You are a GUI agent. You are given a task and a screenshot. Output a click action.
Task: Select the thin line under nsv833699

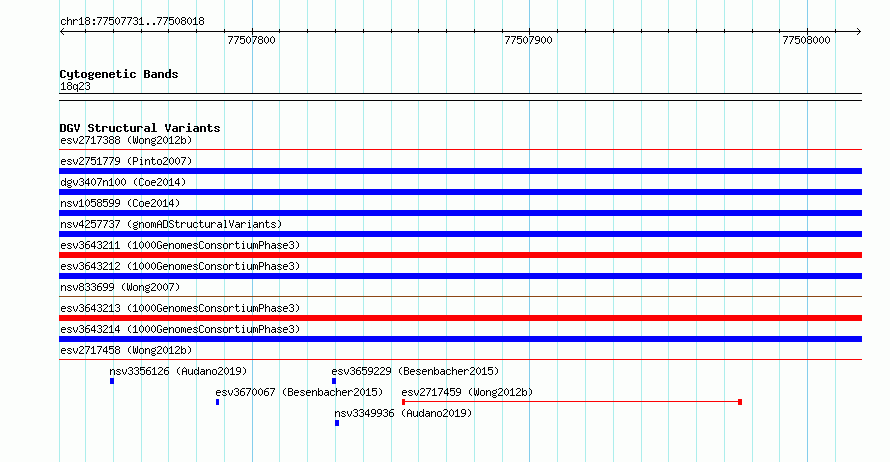pos(460,296)
